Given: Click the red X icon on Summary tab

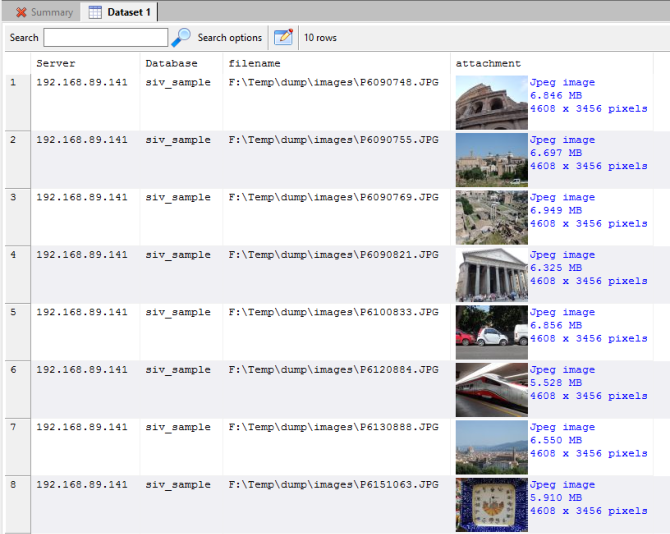Looking at the screenshot, I should 21,12.
